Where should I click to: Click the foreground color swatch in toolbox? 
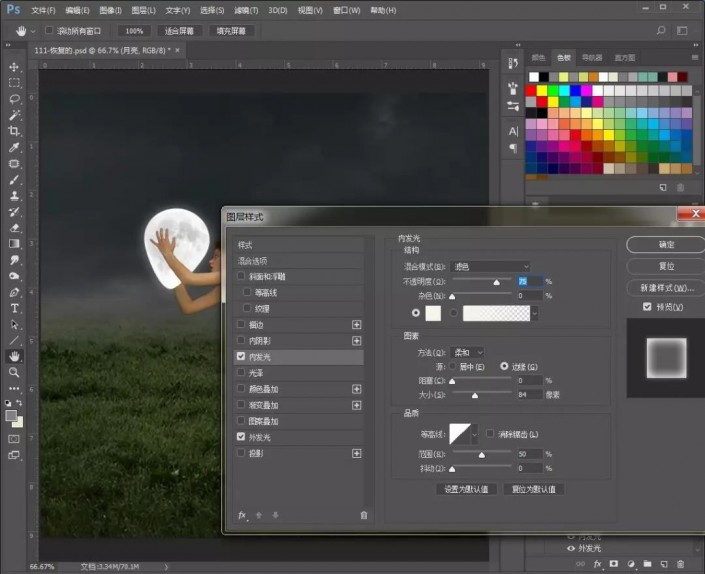click(11, 415)
